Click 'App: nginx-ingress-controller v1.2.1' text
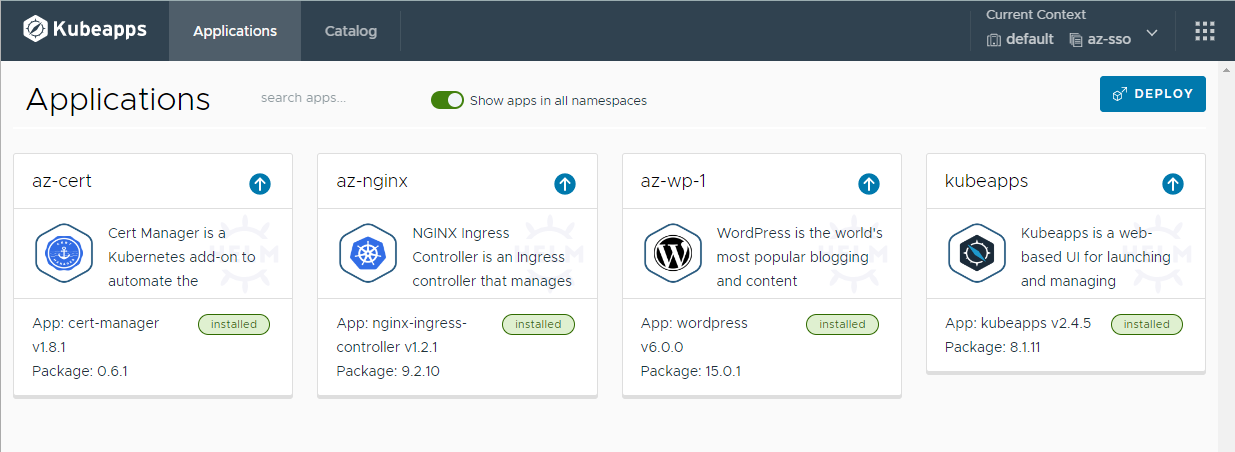The width and height of the screenshot is (1235, 452). (x=401, y=335)
